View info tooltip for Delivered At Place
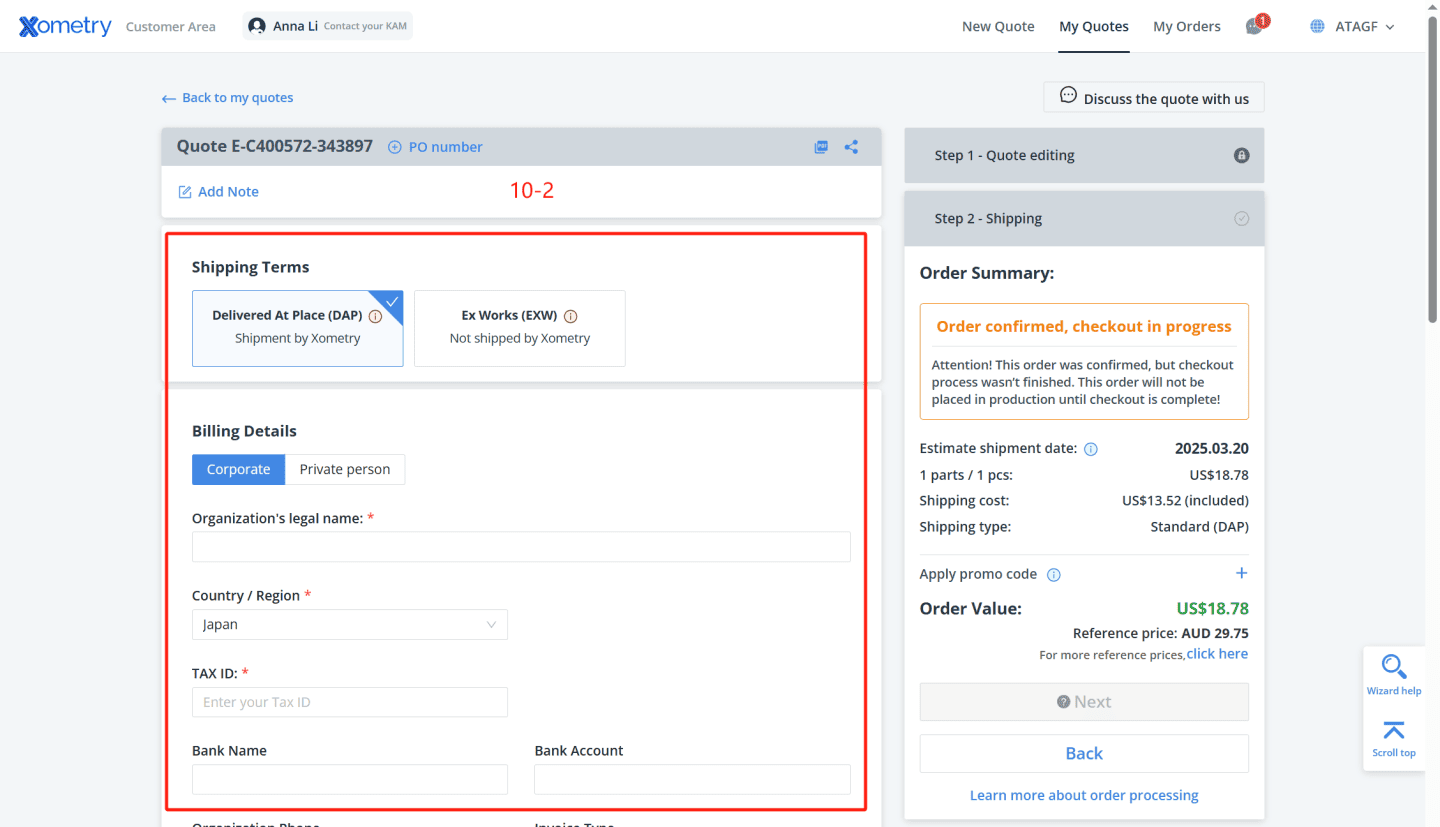Viewport: 1440px width, 827px height. click(x=375, y=315)
